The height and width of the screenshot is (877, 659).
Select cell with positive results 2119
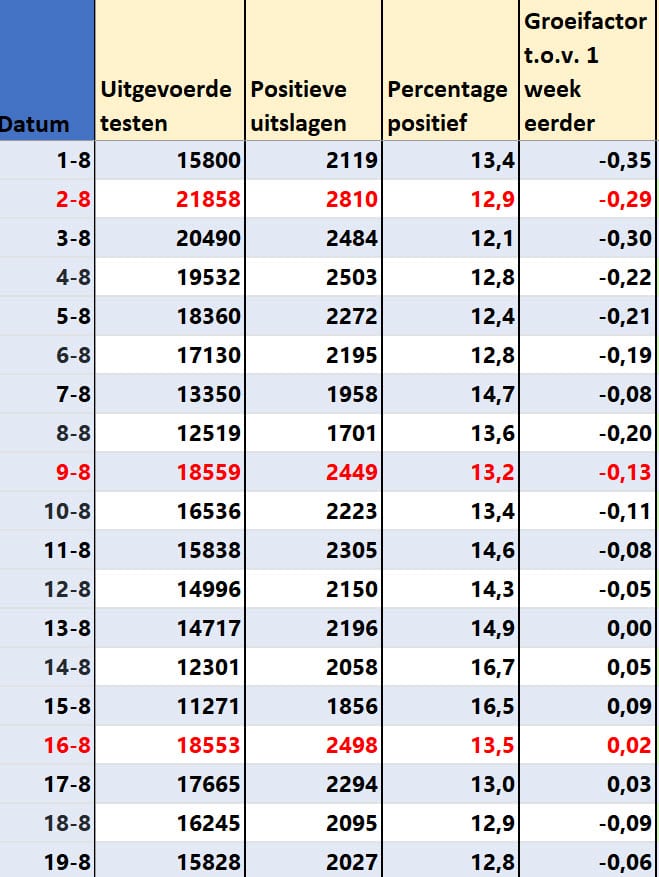click(x=313, y=160)
